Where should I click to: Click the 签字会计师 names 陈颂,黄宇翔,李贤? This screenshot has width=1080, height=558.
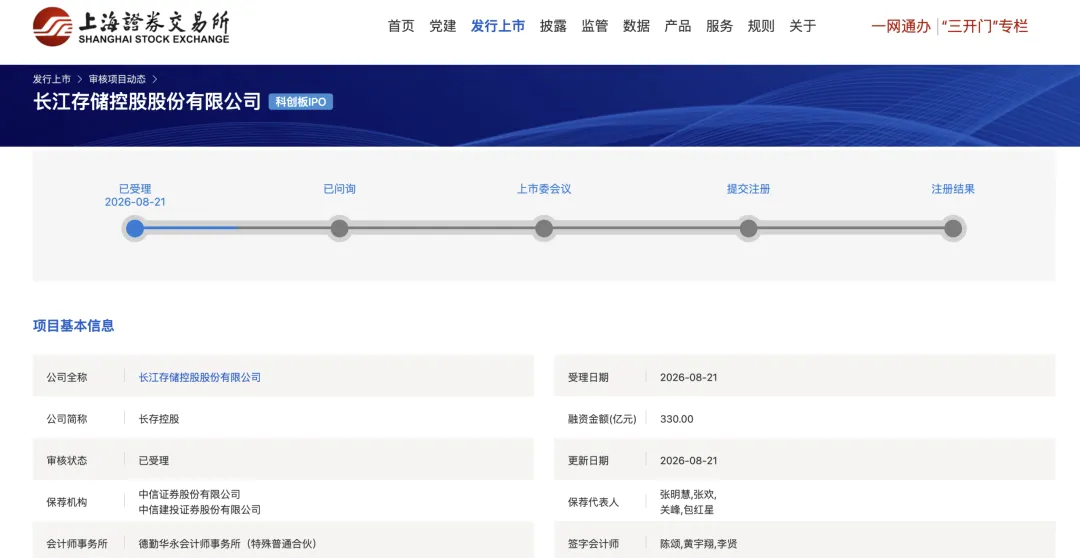[698, 544]
